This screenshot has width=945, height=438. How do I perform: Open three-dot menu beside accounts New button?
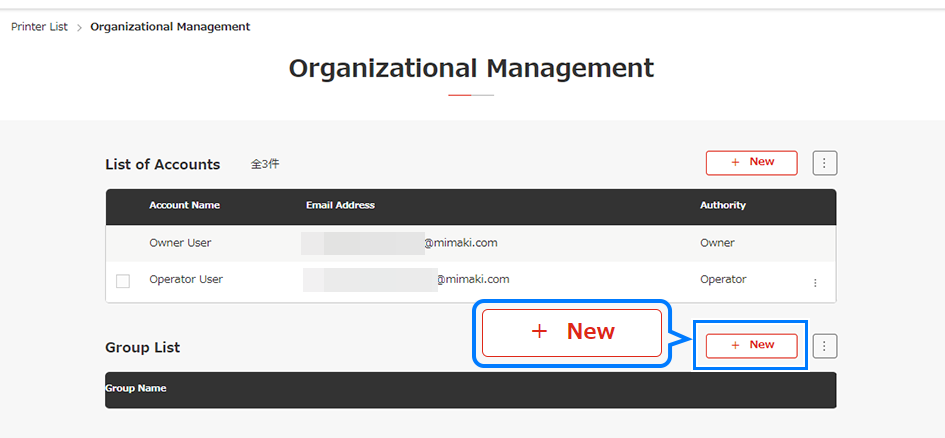tap(824, 163)
